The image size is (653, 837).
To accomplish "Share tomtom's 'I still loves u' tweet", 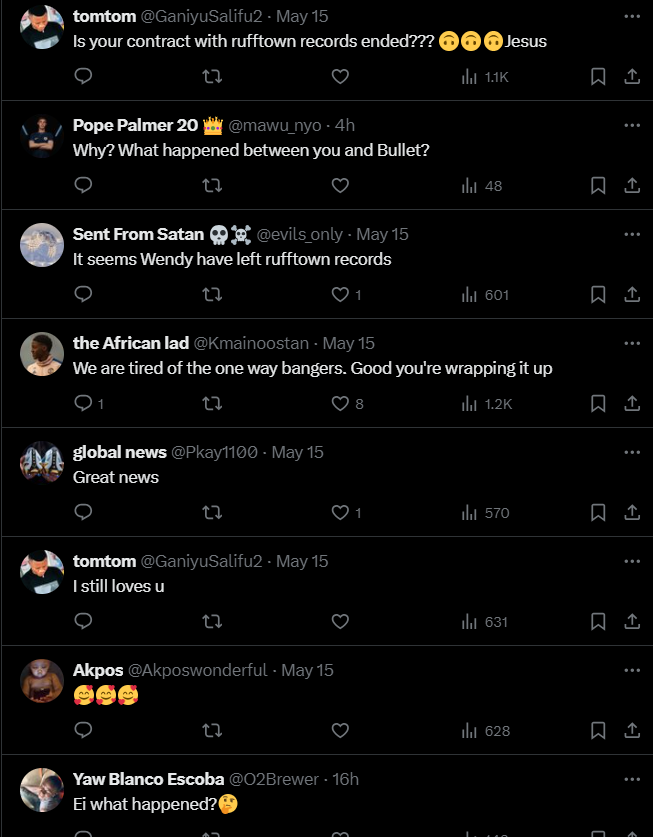I will (632, 621).
